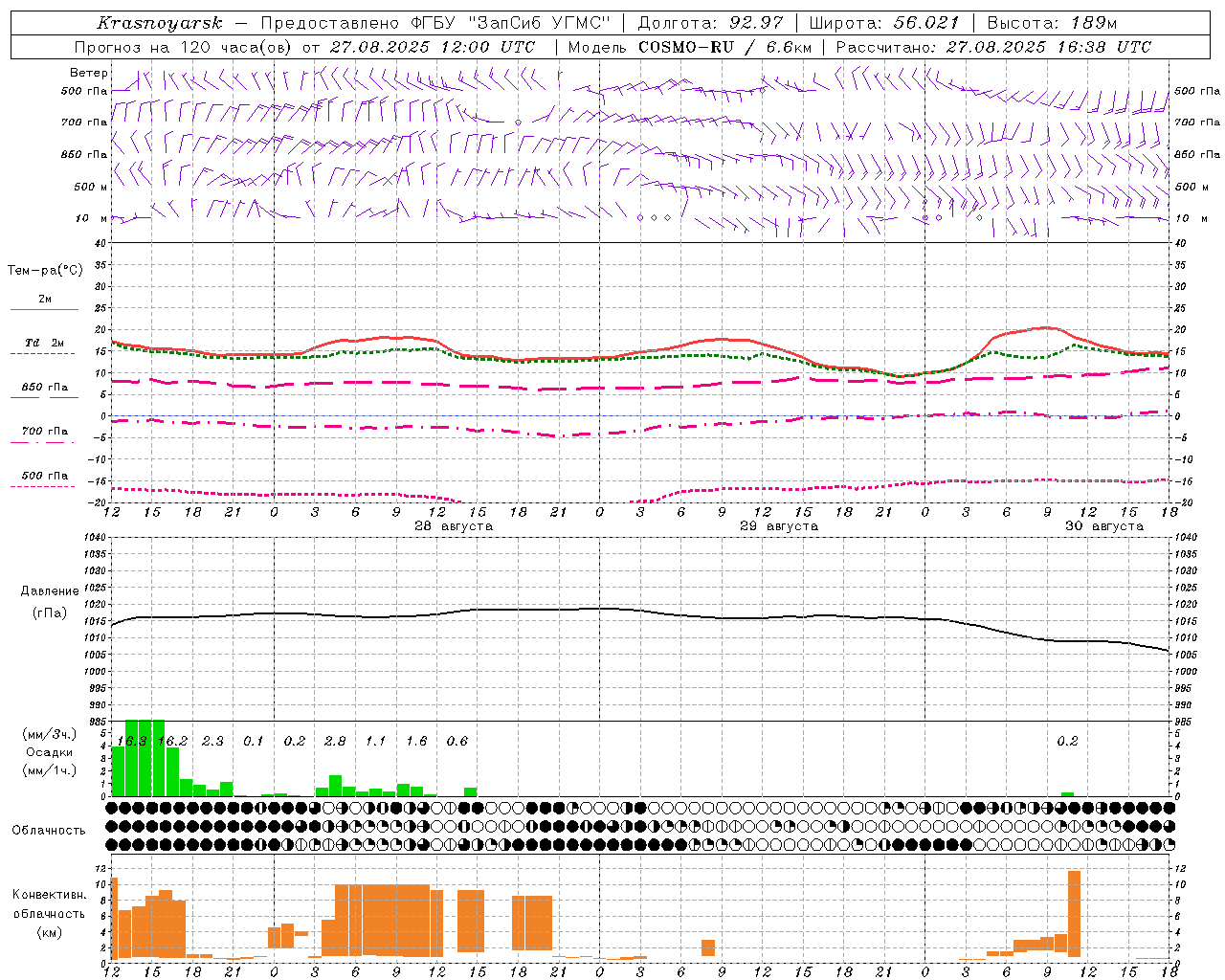Click the latitude value Широта: 56.021
This screenshot has width=1225, height=980.
point(884,23)
